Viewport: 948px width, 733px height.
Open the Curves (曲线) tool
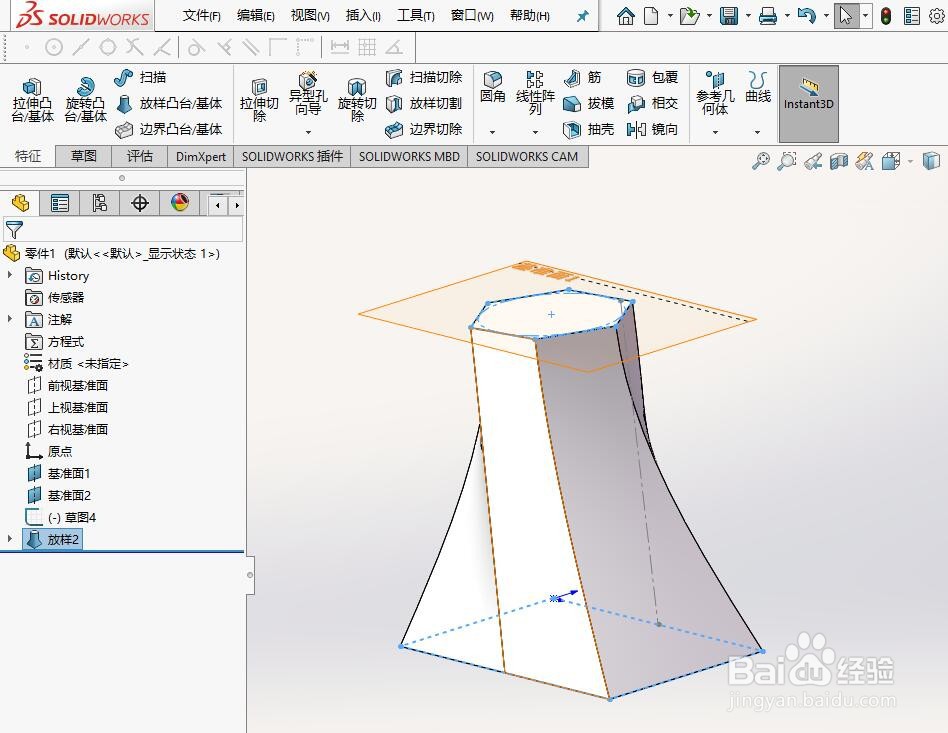point(758,88)
